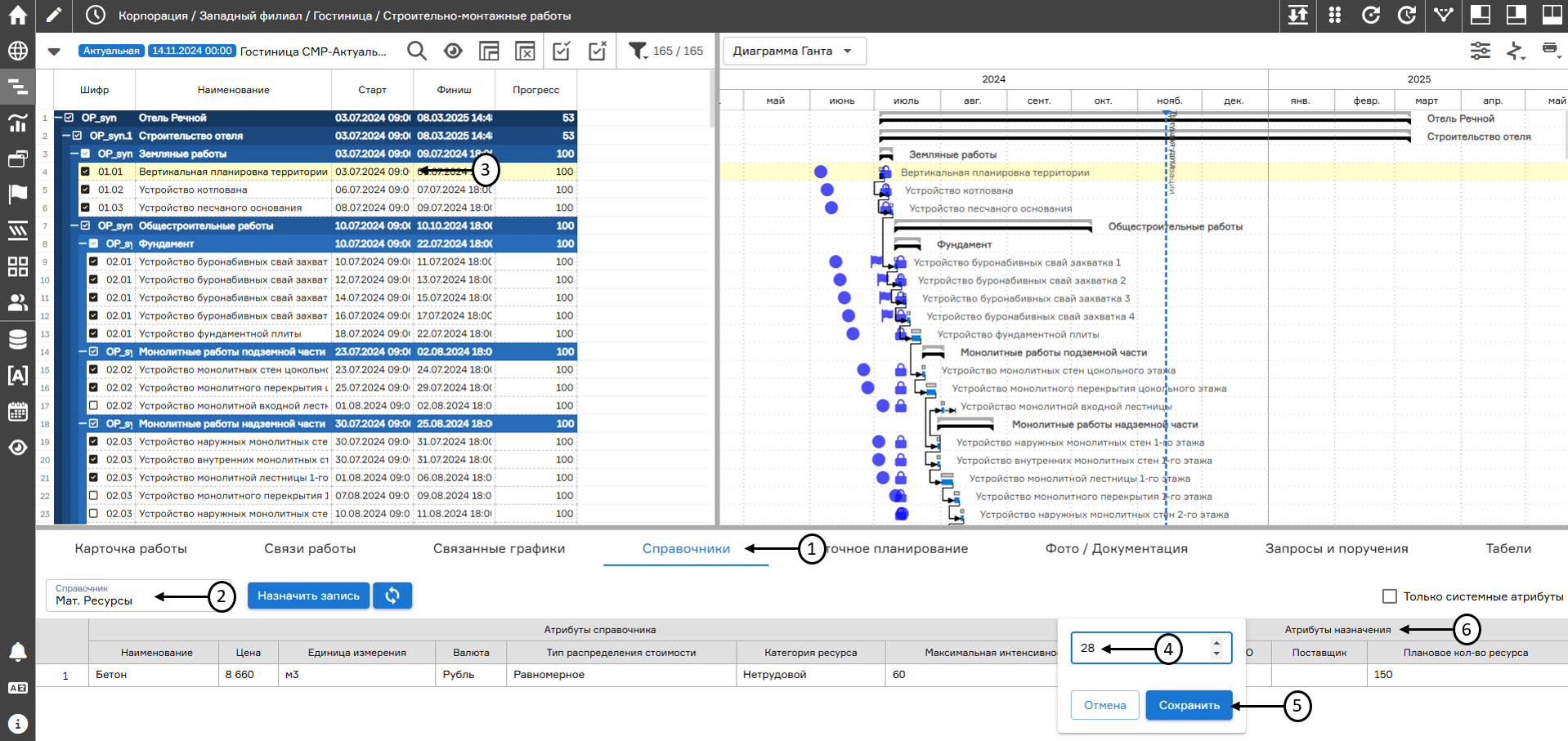1568x741 pixels.
Task: Click the print icon in Gantt toolbar
Action: pyautogui.click(x=1550, y=49)
